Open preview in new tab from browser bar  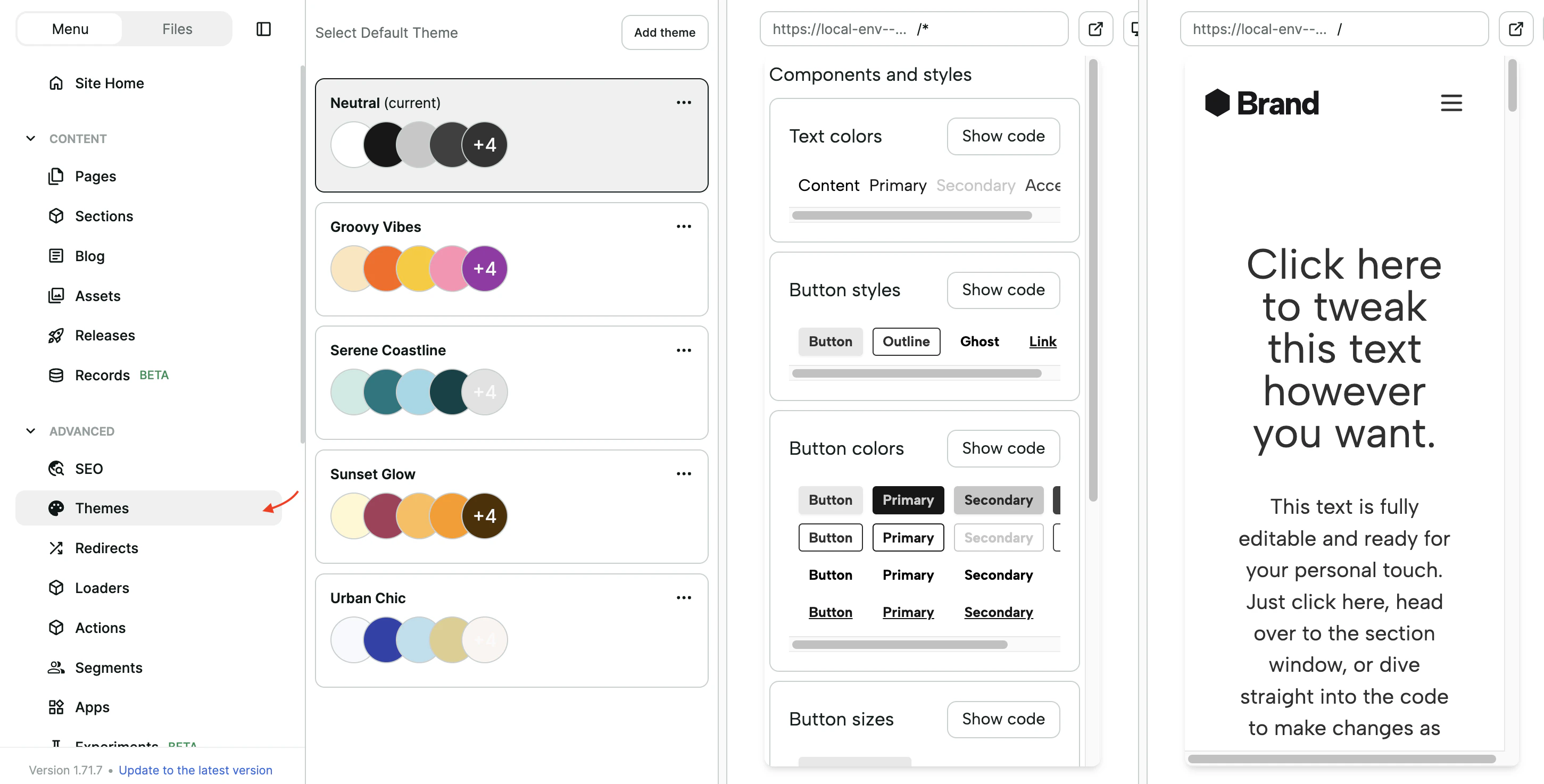pos(1095,28)
